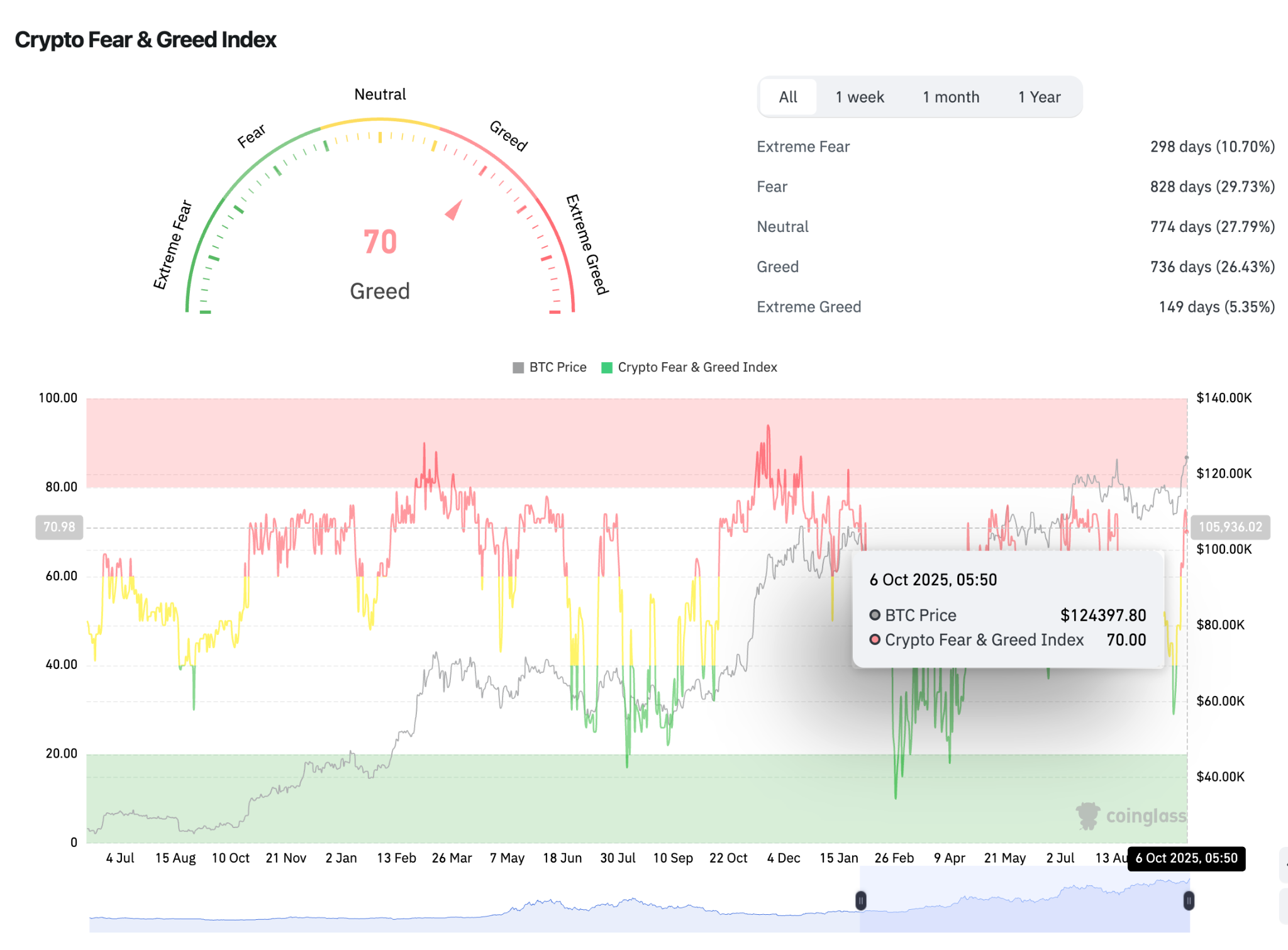Image resolution: width=1288 pixels, height=950 pixels.
Task: Click the coinglass watermark logo icon
Action: click(1087, 815)
